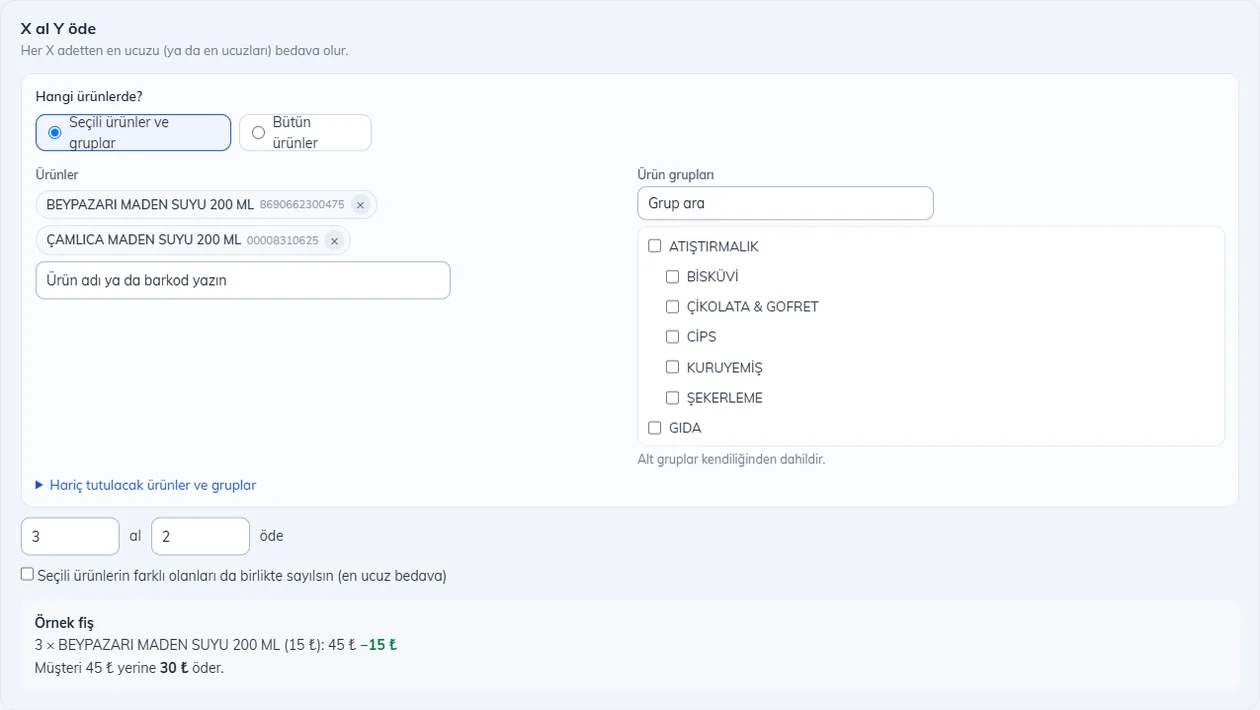This screenshot has width=1260, height=710.
Task: Remove ÇAMLICA MADEN SUYU 200 ML chip
Action: [x=334, y=241]
